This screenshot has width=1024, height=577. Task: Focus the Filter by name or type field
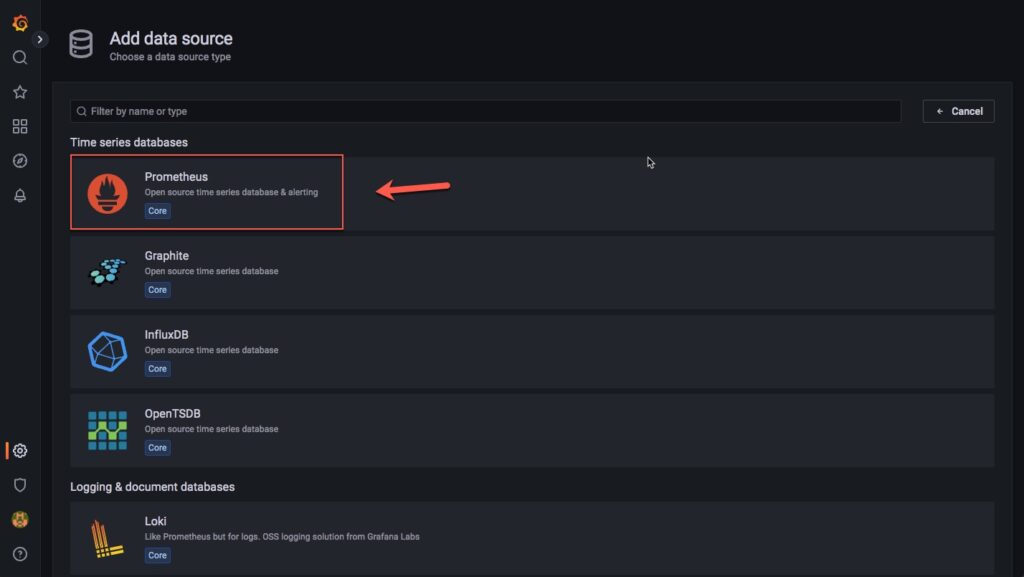coord(485,111)
